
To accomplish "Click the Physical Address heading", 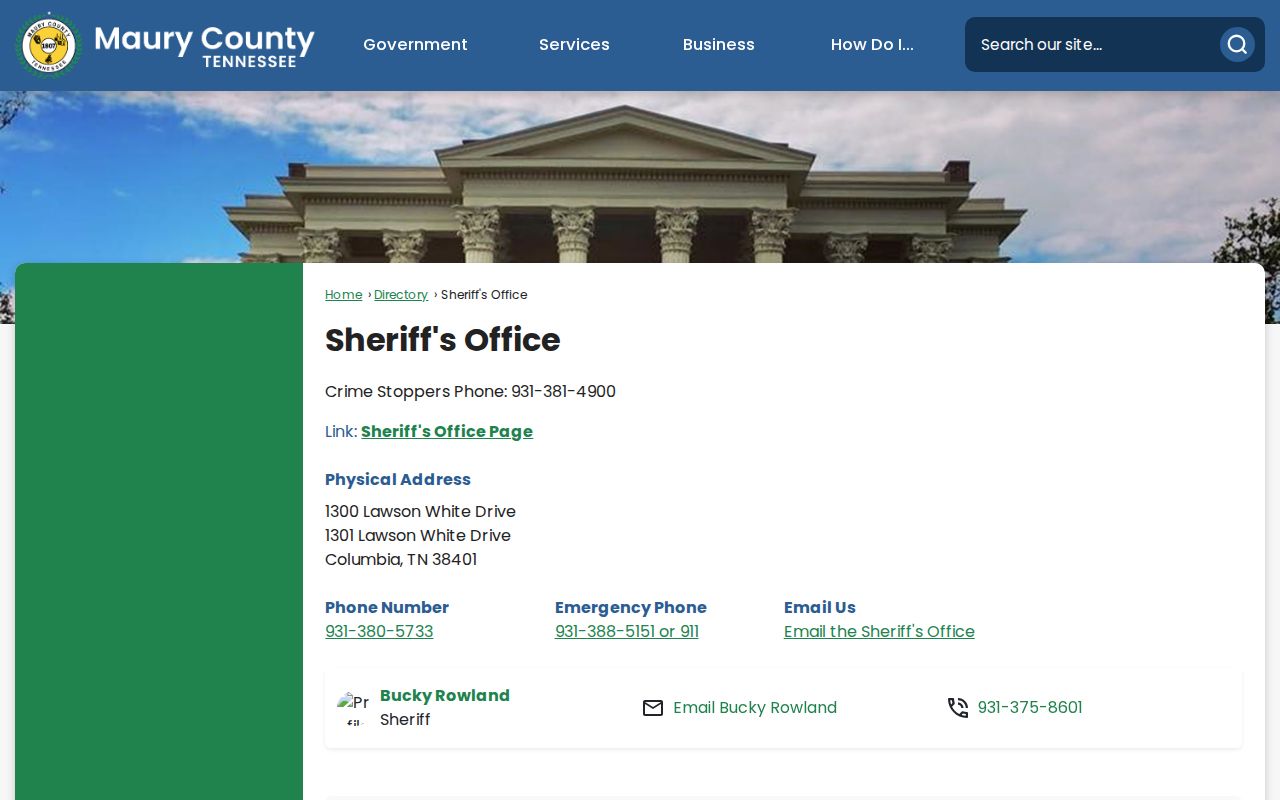I will pos(398,480).
